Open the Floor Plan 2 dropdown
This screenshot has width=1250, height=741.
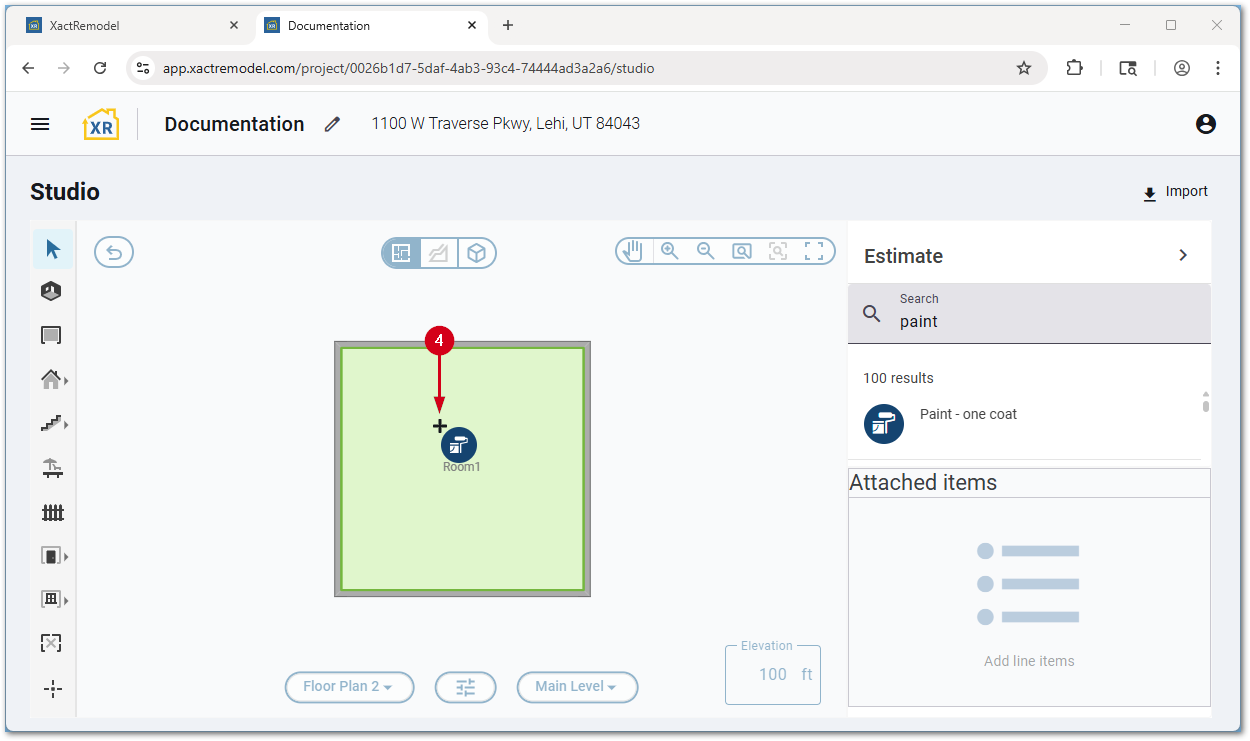tap(349, 687)
